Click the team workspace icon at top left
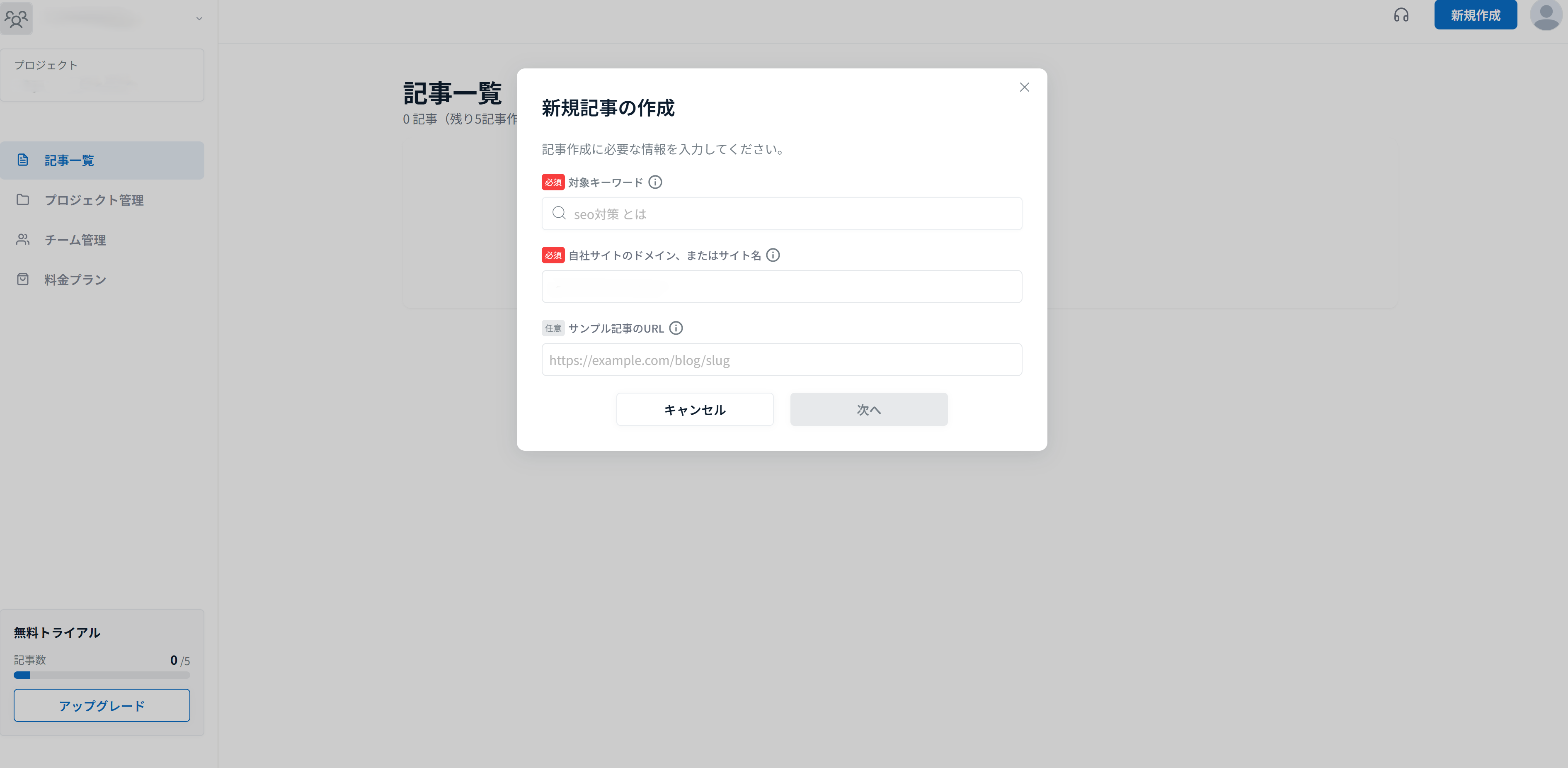This screenshot has height=768, width=1568. (17, 18)
